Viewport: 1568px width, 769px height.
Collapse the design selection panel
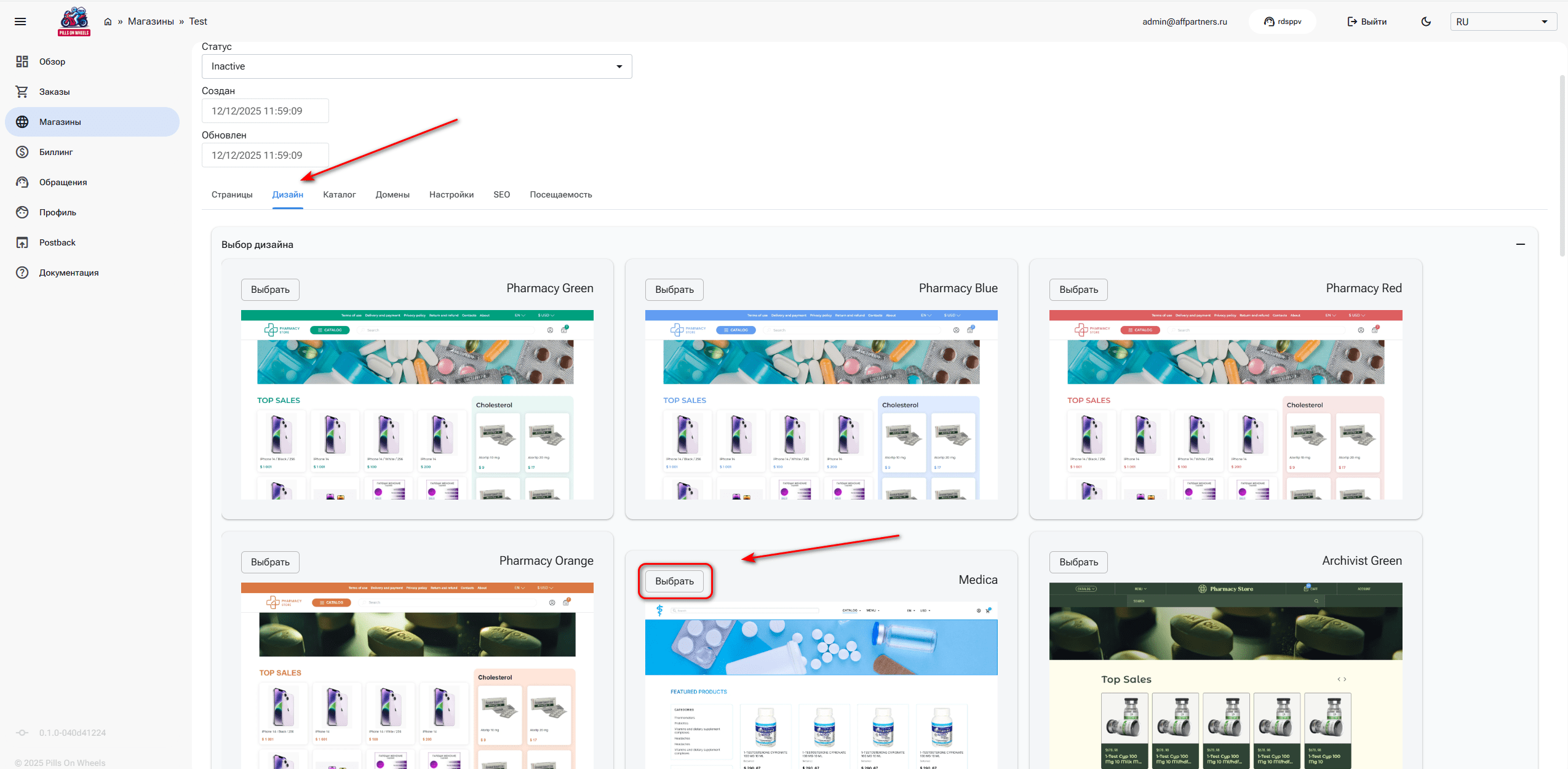1520,244
